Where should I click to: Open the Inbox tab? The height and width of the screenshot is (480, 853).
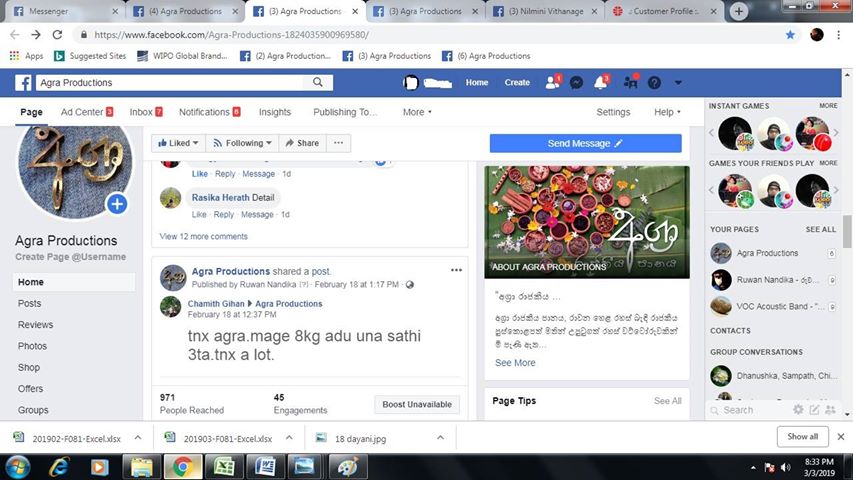(x=146, y=112)
